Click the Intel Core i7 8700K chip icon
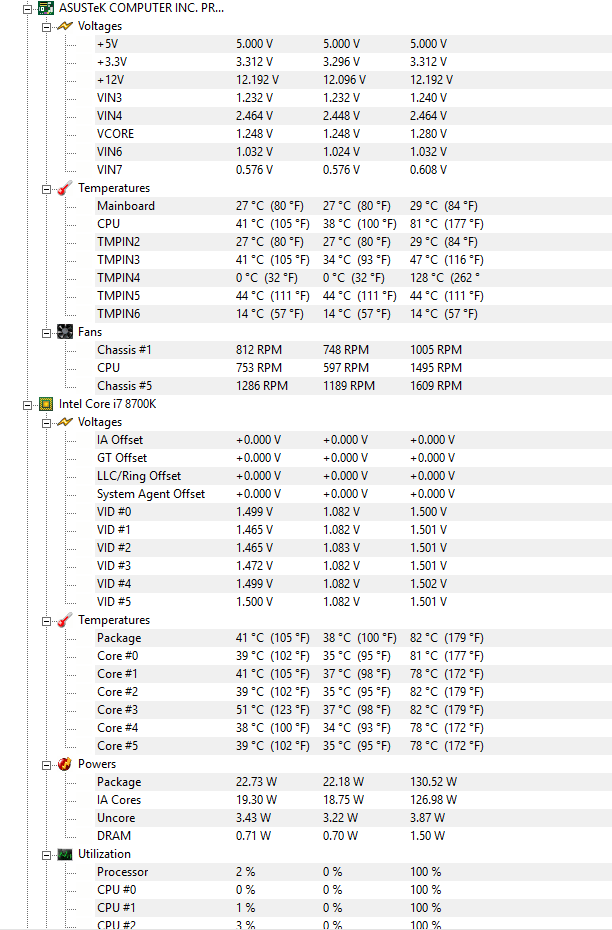 coord(46,404)
